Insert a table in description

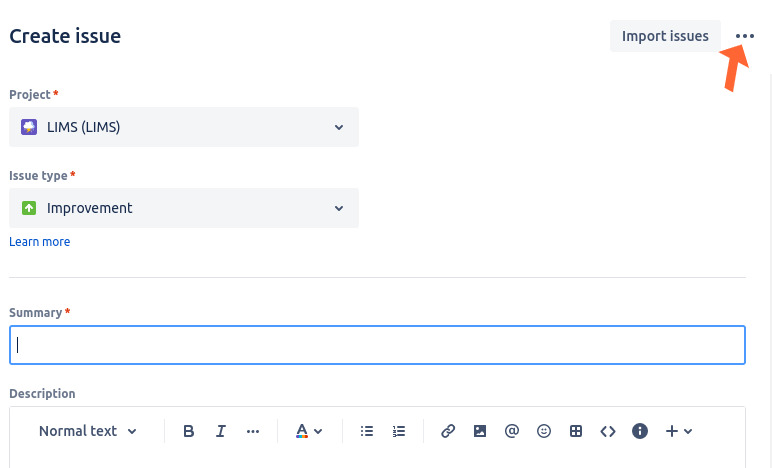576,431
